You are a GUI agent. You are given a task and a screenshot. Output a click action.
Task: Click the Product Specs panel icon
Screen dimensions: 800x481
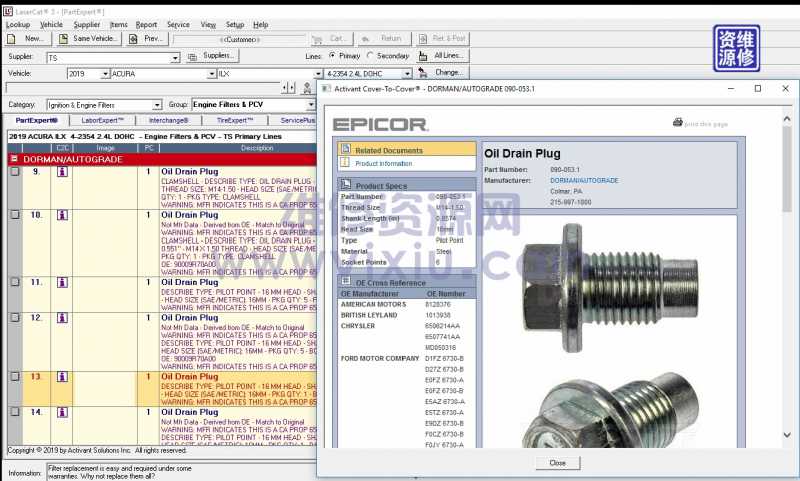(x=346, y=185)
